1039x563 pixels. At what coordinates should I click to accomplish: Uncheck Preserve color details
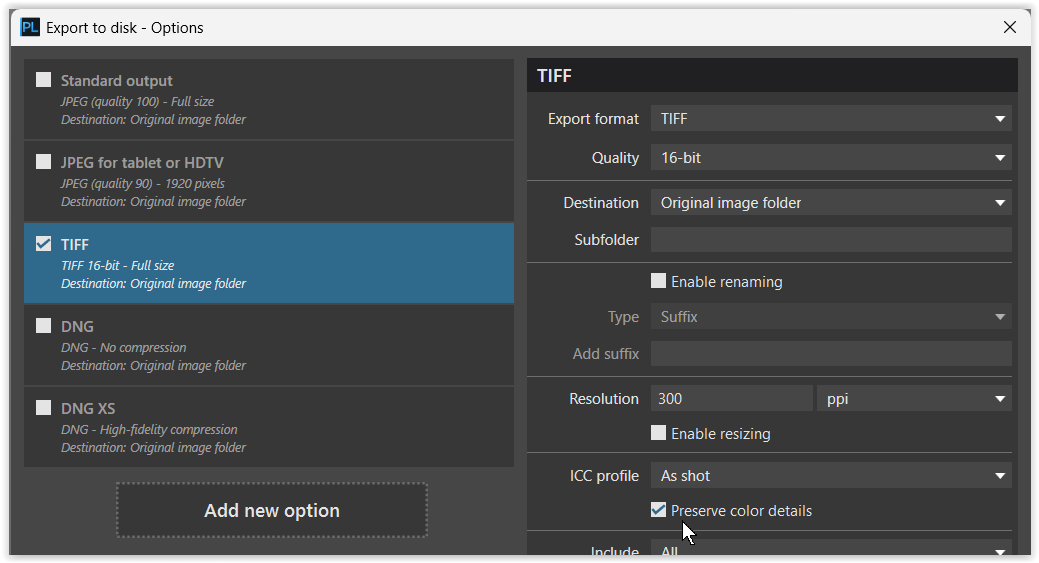(659, 510)
